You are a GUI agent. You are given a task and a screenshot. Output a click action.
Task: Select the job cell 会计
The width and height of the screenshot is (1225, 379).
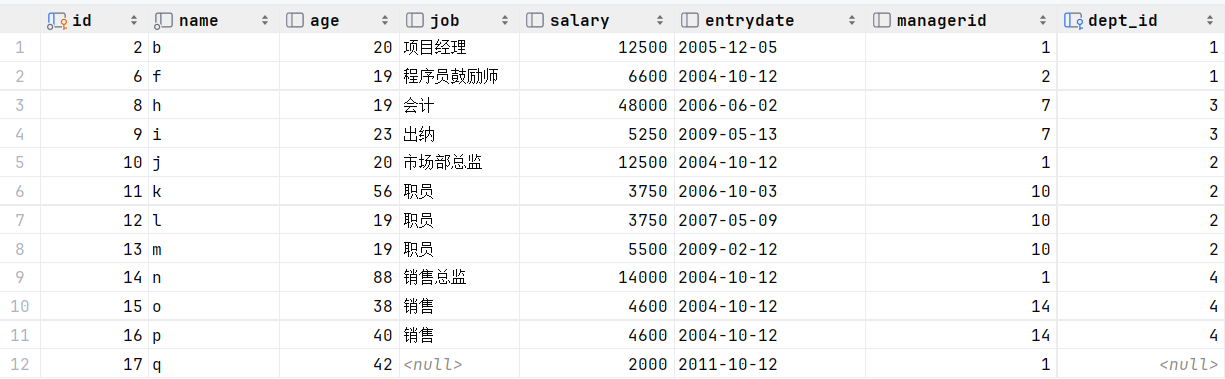point(459,105)
